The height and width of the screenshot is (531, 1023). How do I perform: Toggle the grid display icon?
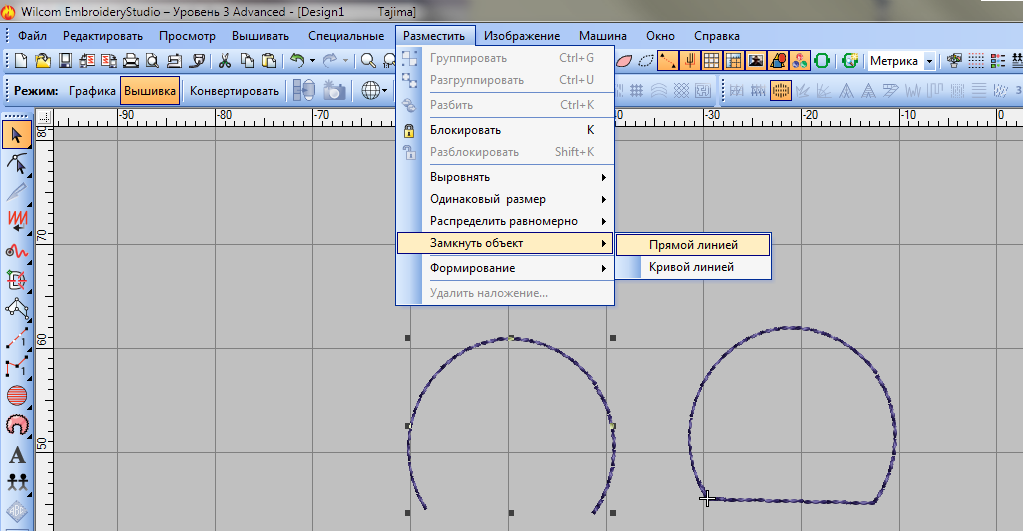pos(711,61)
